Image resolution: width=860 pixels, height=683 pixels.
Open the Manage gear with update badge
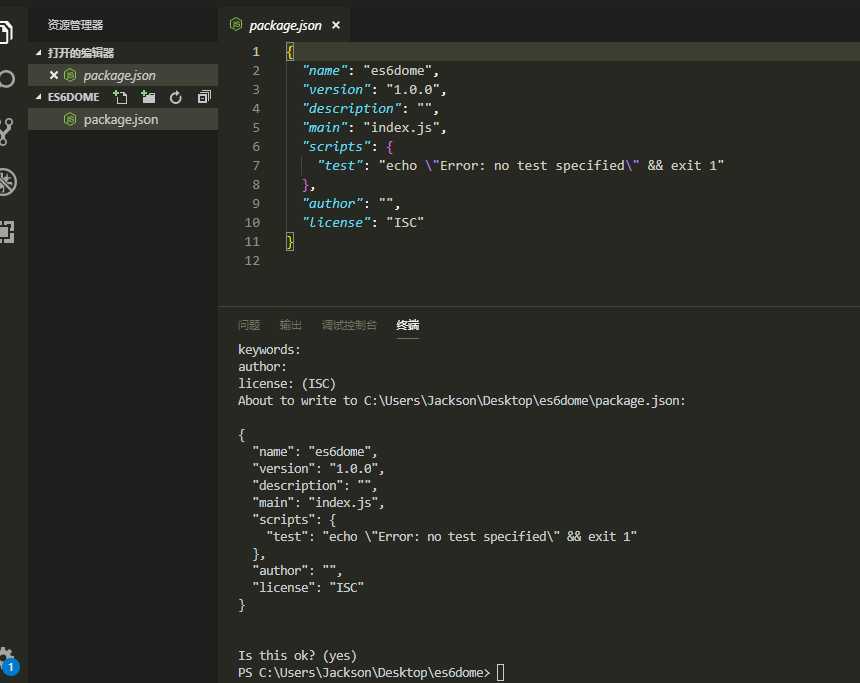click(8, 661)
